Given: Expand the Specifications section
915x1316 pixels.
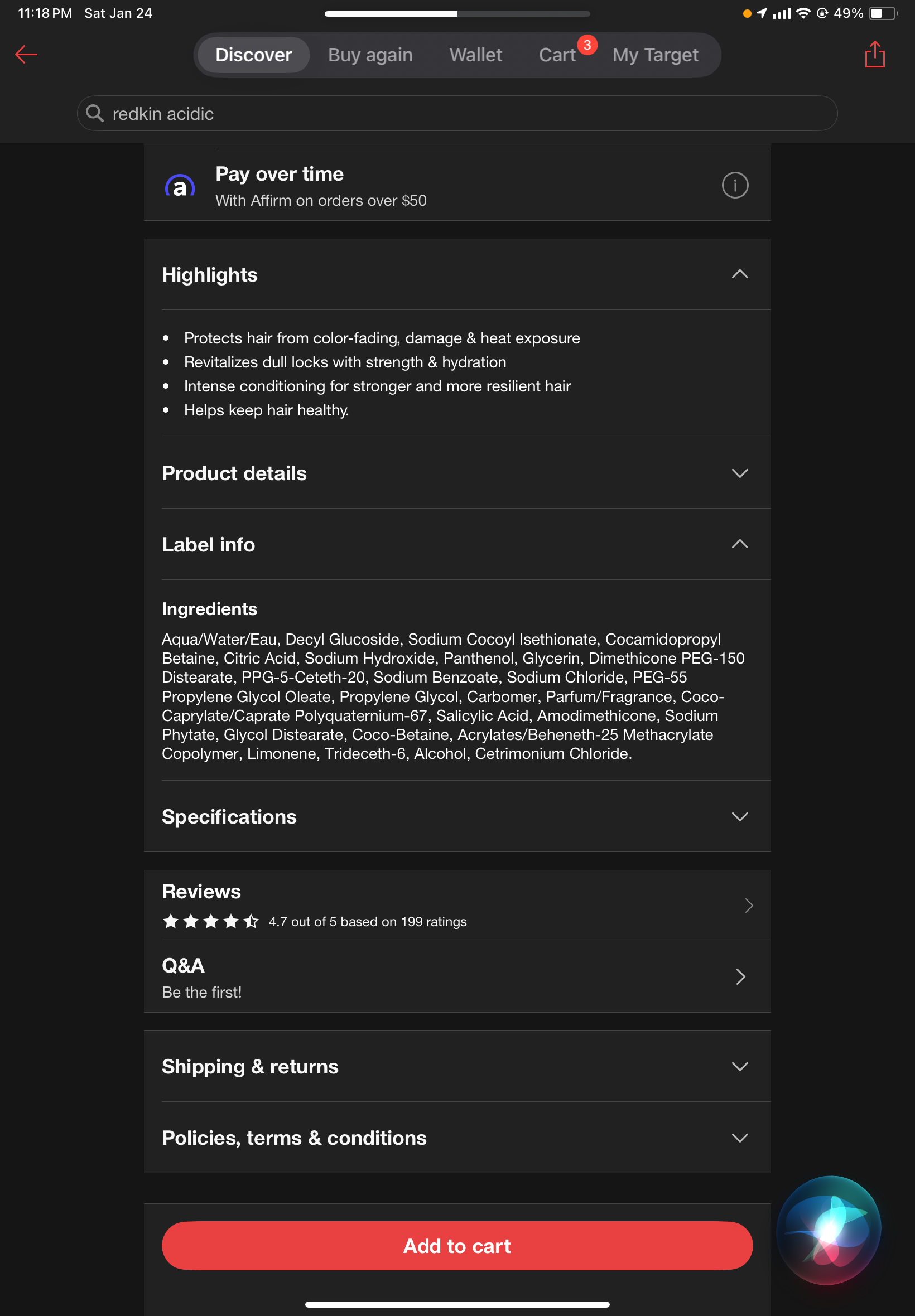Looking at the screenshot, I should click(x=740, y=816).
